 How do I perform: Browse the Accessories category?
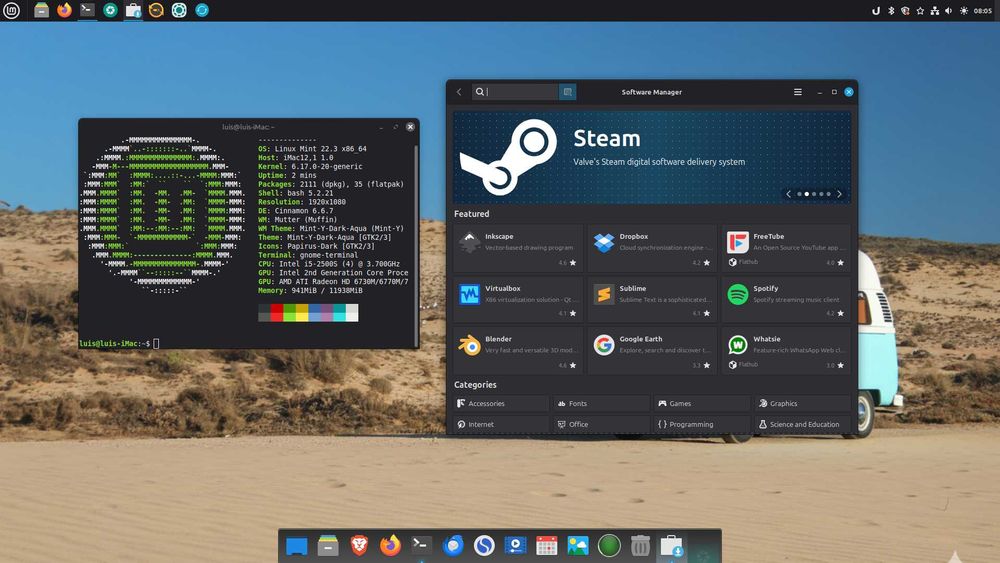click(501, 404)
